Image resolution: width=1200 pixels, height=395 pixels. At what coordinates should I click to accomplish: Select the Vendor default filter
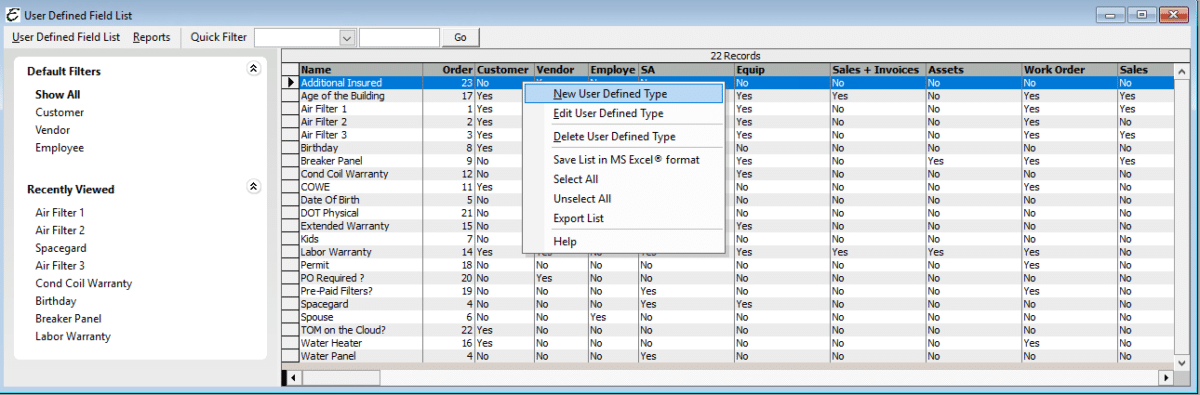pos(53,130)
